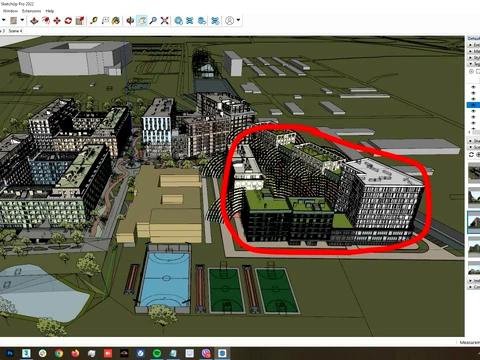480x360 pixels.
Task: Select the Paint Bucket tool
Action: (x=116, y=21)
